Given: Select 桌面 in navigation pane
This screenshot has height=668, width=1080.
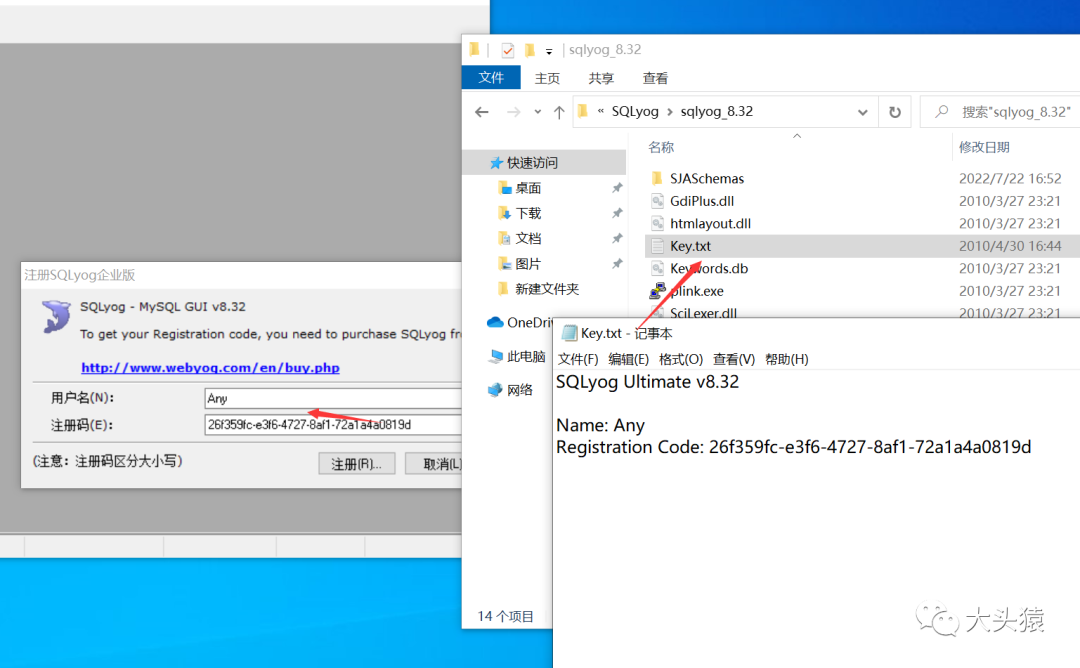Looking at the screenshot, I should point(528,188).
